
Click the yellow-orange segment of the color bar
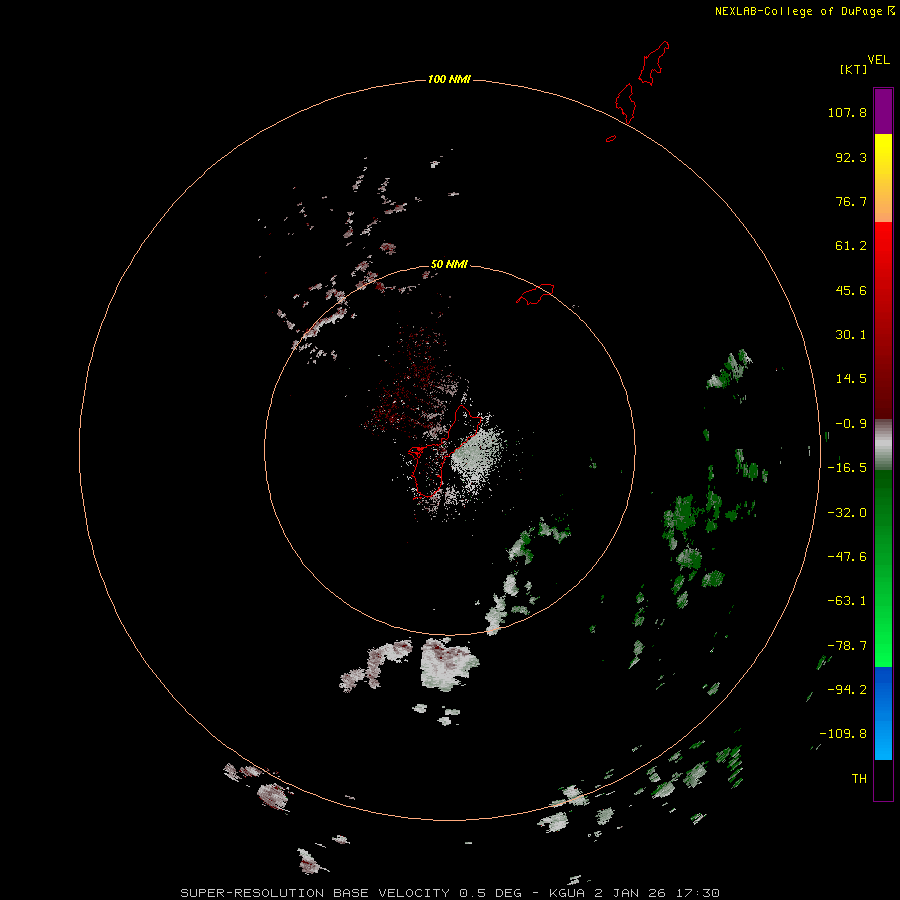click(x=883, y=178)
